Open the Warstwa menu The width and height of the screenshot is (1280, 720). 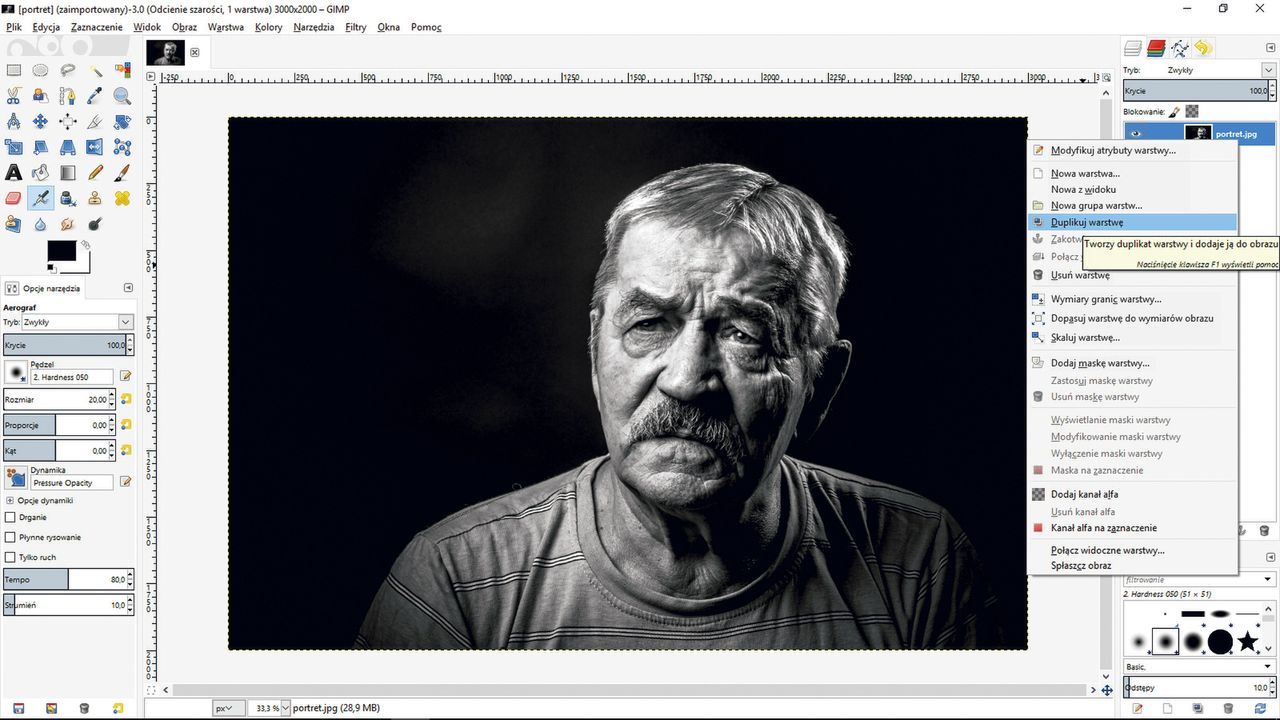pos(225,27)
